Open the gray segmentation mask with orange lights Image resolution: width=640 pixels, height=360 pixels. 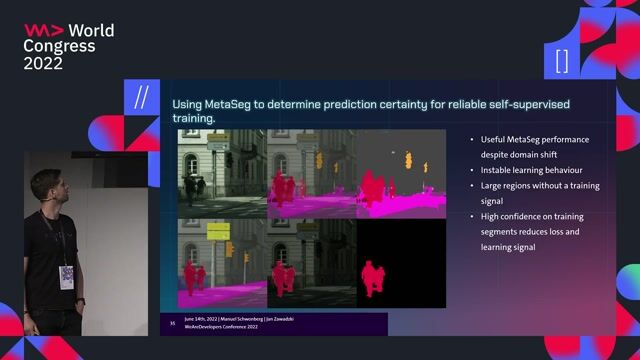click(401, 173)
